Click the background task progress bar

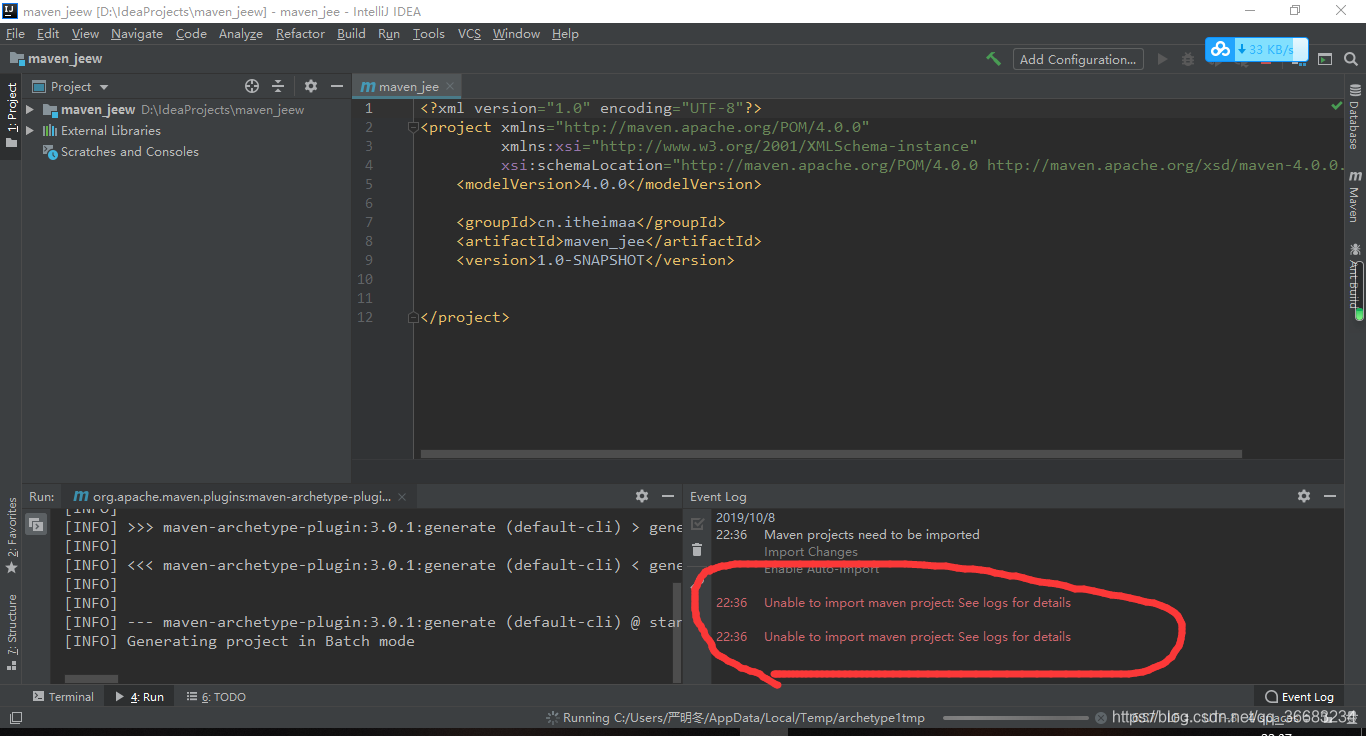pyautogui.click(x=1015, y=718)
